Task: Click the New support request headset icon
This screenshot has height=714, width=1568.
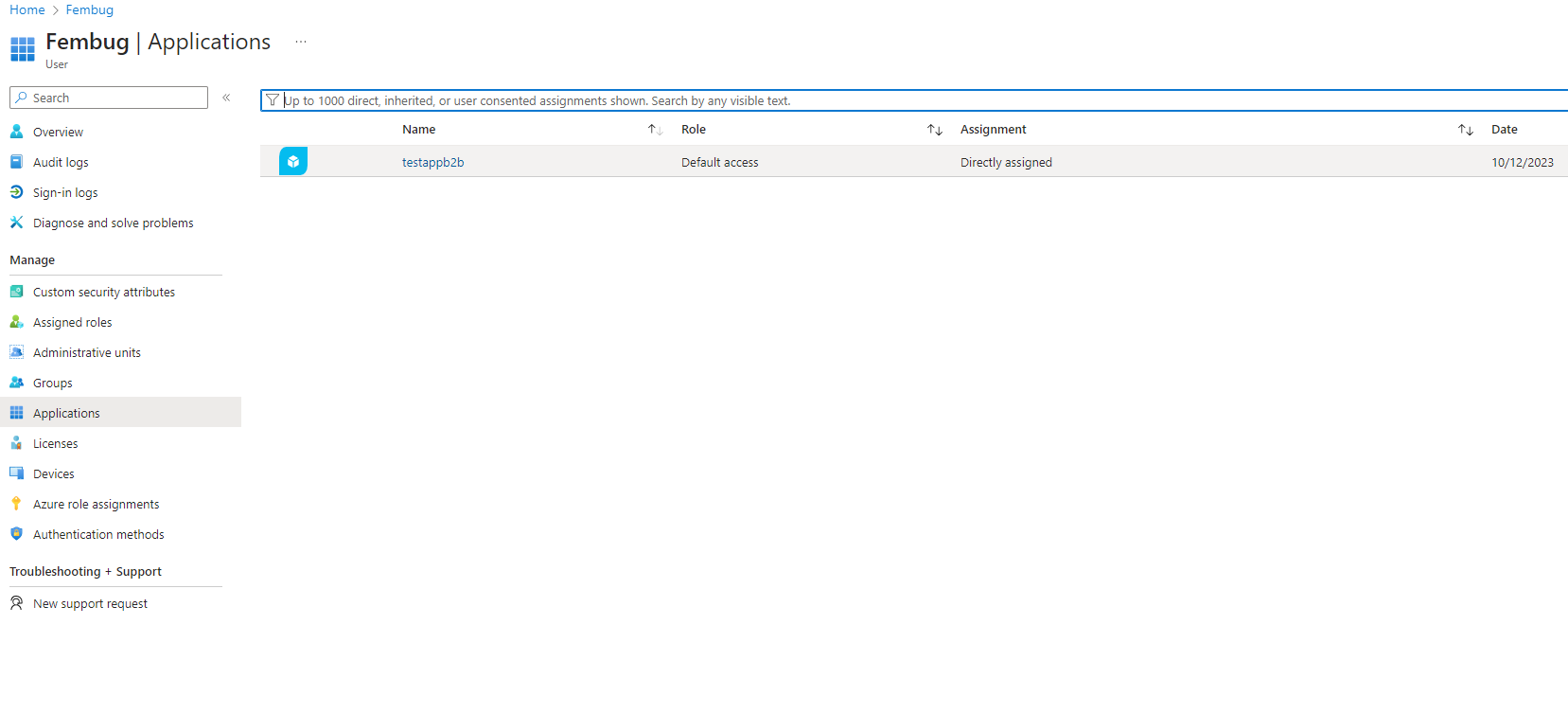Action: [x=16, y=603]
